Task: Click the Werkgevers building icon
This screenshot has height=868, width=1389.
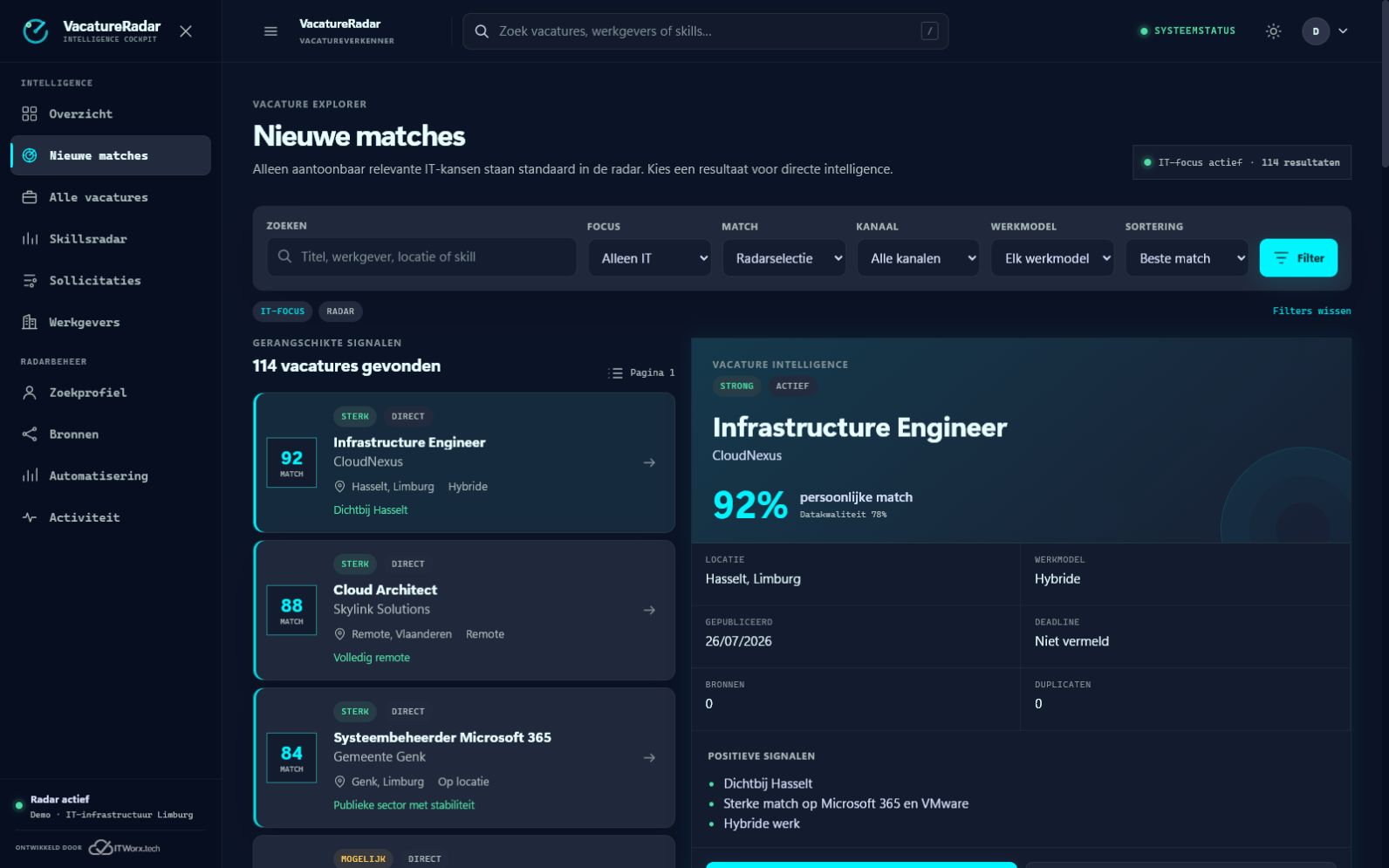Action: pos(30,323)
